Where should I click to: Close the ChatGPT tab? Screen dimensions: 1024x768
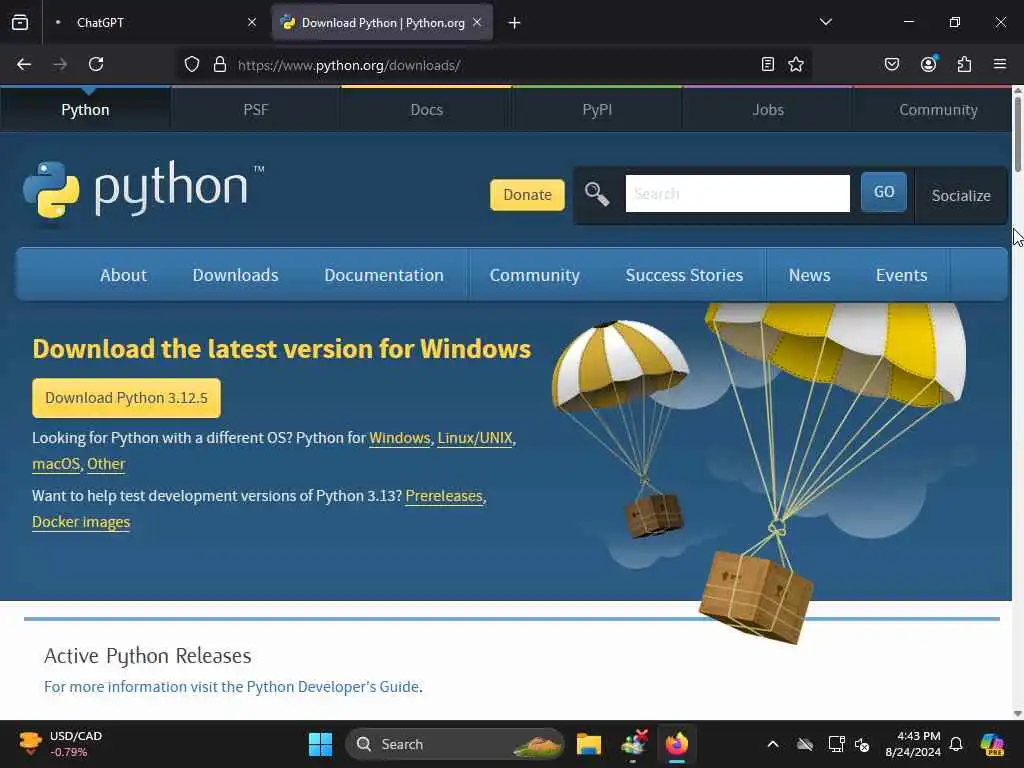(252, 22)
